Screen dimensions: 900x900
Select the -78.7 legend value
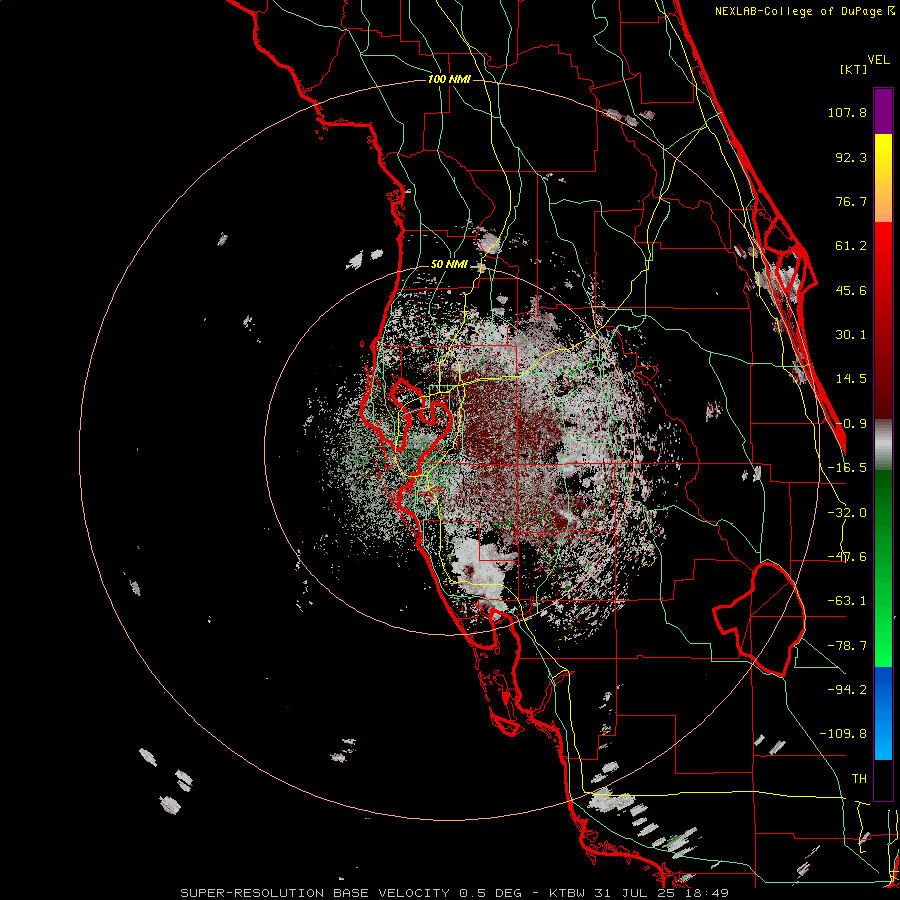tap(847, 646)
